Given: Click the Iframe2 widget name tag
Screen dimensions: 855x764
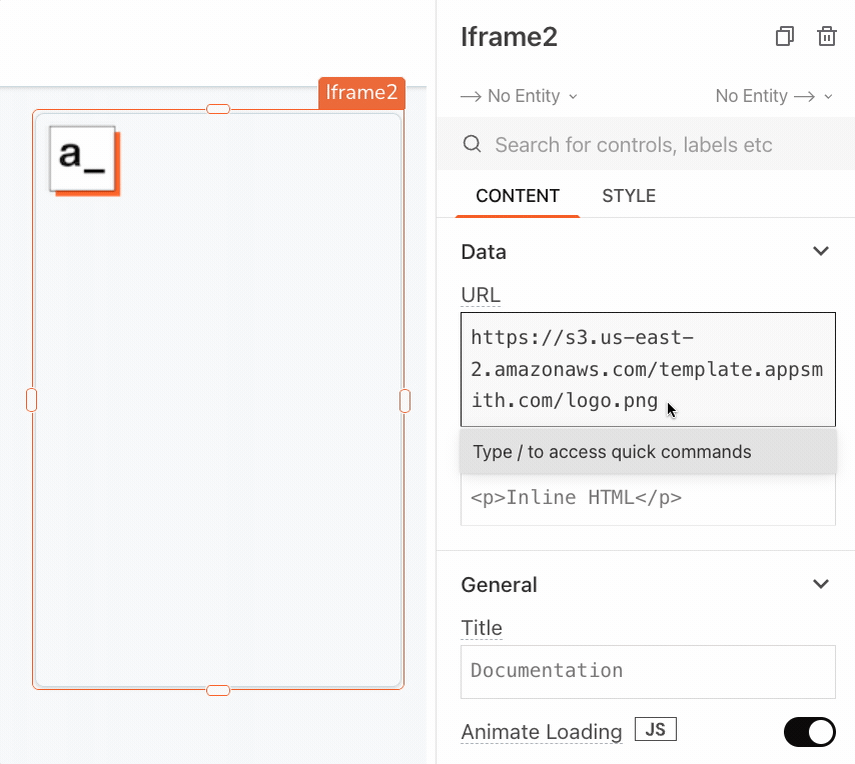Looking at the screenshot, I should click(x=361, y=93).
